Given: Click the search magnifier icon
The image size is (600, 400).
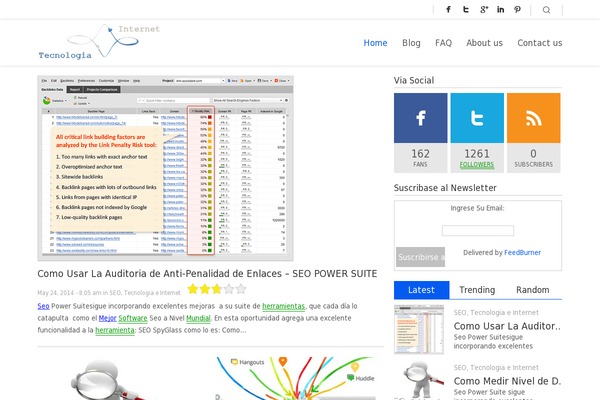Looking at the screenshot, I should (x=546, y=10).
